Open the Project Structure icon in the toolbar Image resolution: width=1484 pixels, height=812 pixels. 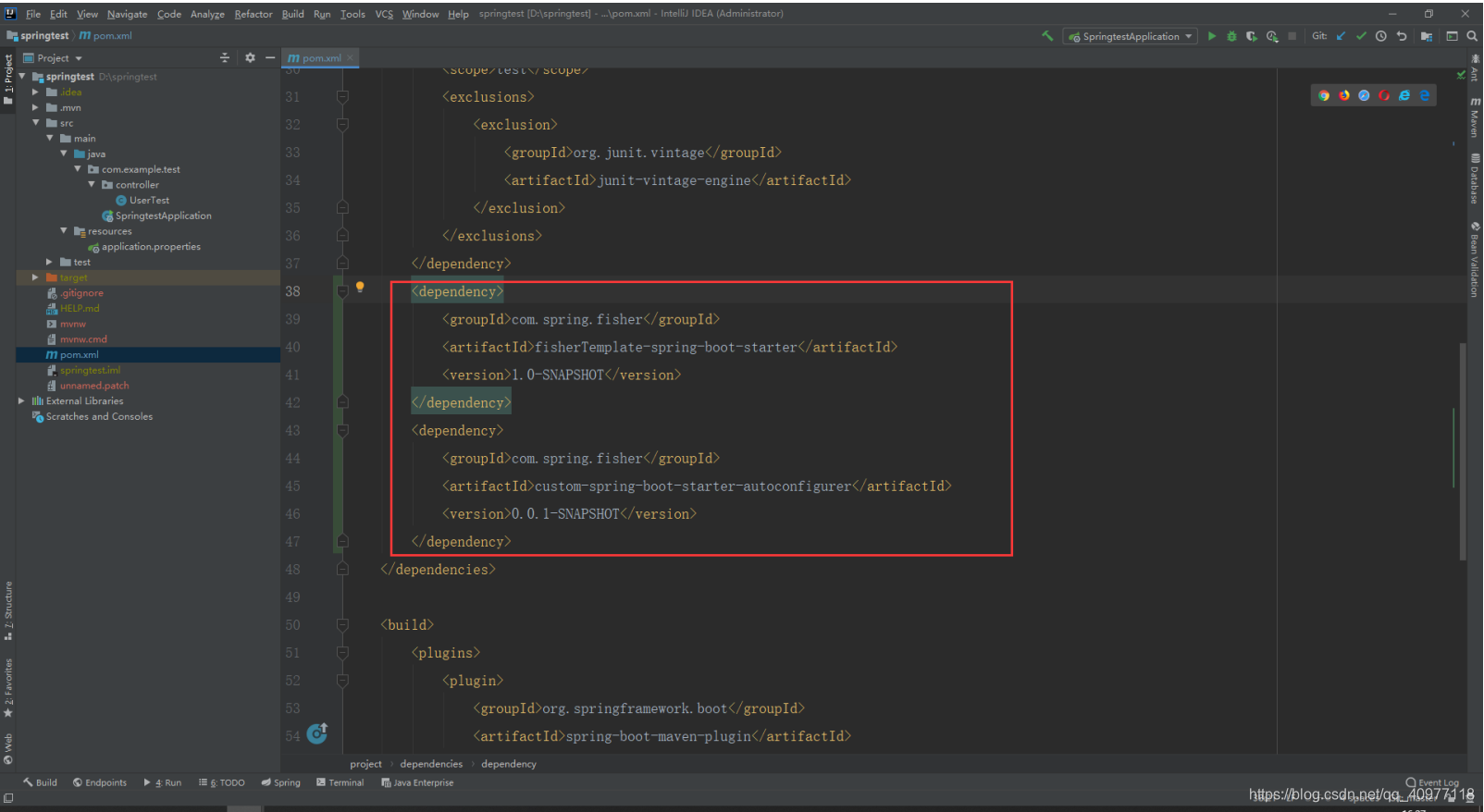(x=1427, y=36)
